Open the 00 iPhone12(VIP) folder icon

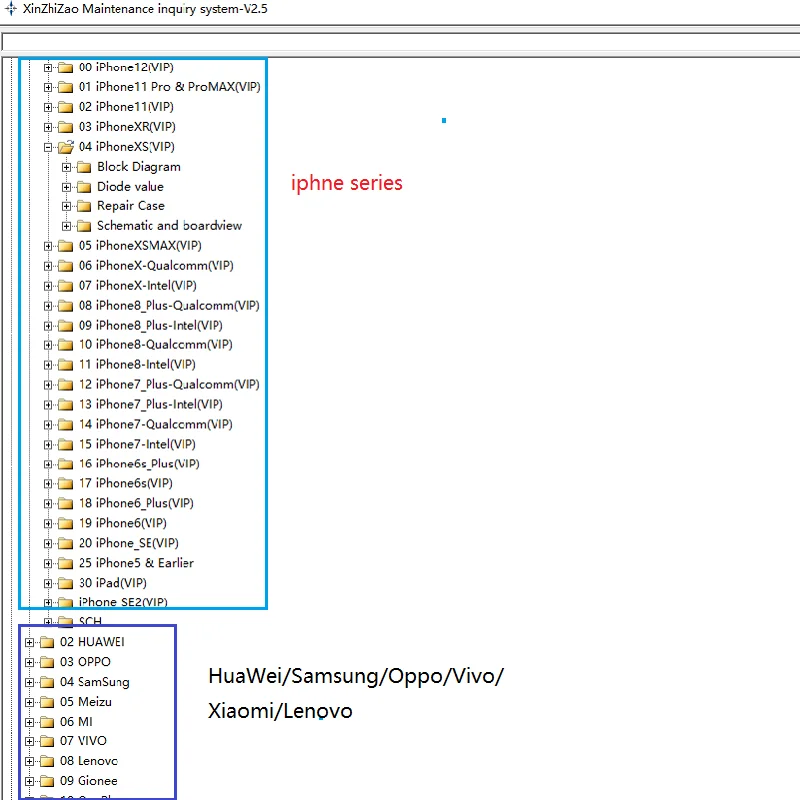(x=68, y=67)
